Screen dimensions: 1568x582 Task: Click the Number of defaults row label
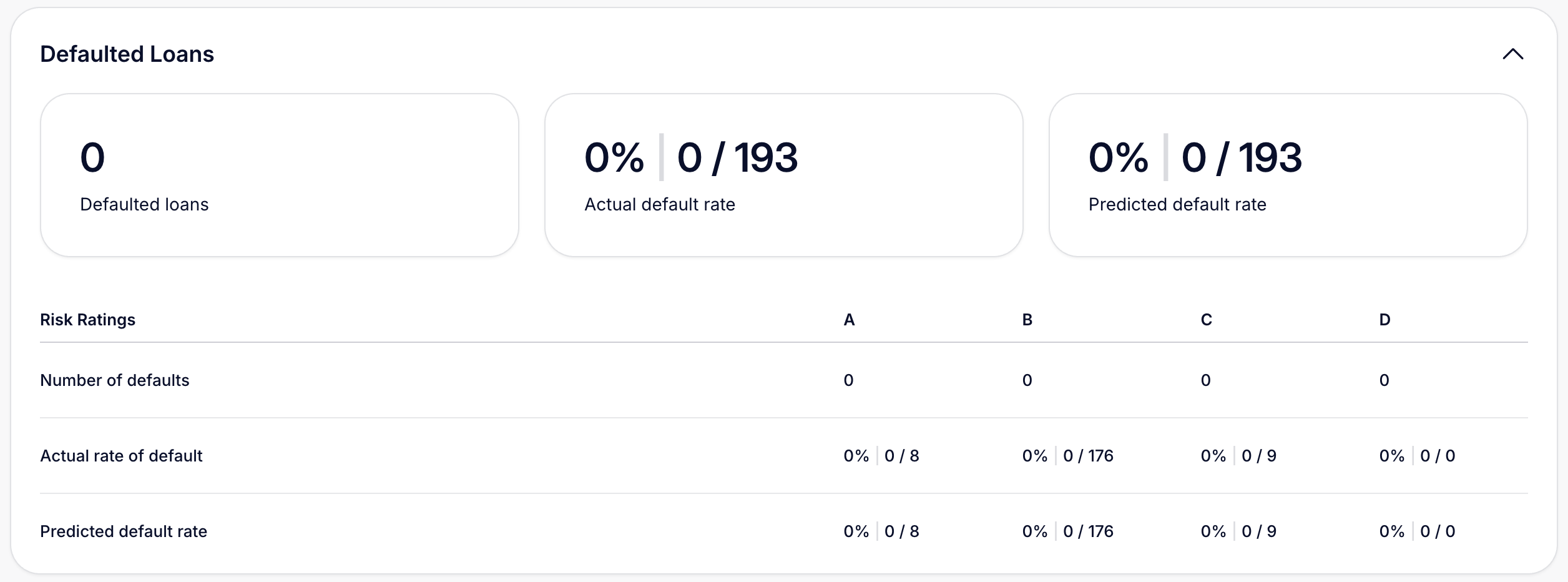pyautogui.click(x=114, y=380)
